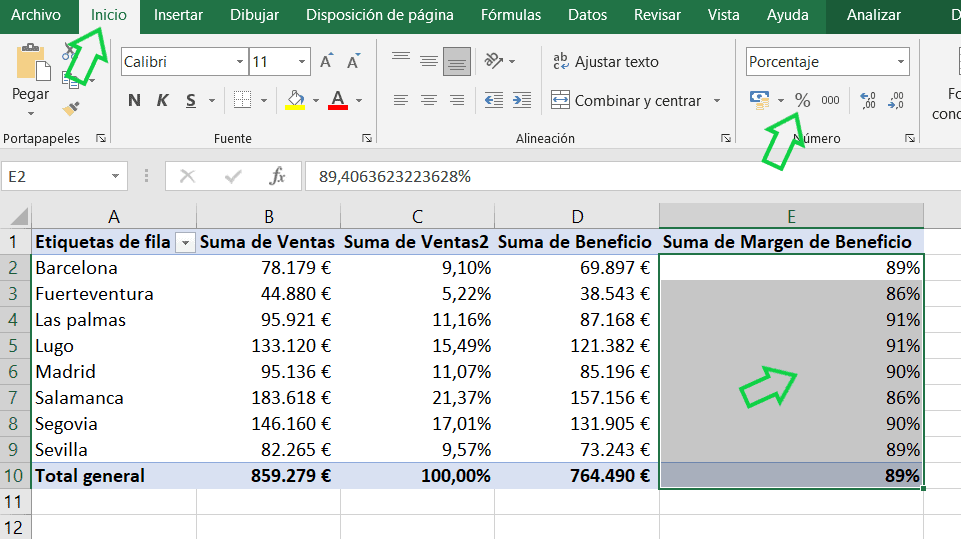Click the text orientation icon

click(x=494, y=61)
